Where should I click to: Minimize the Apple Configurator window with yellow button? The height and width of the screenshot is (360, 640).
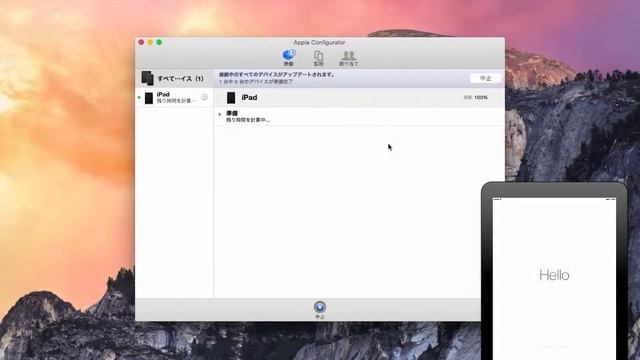150,42
